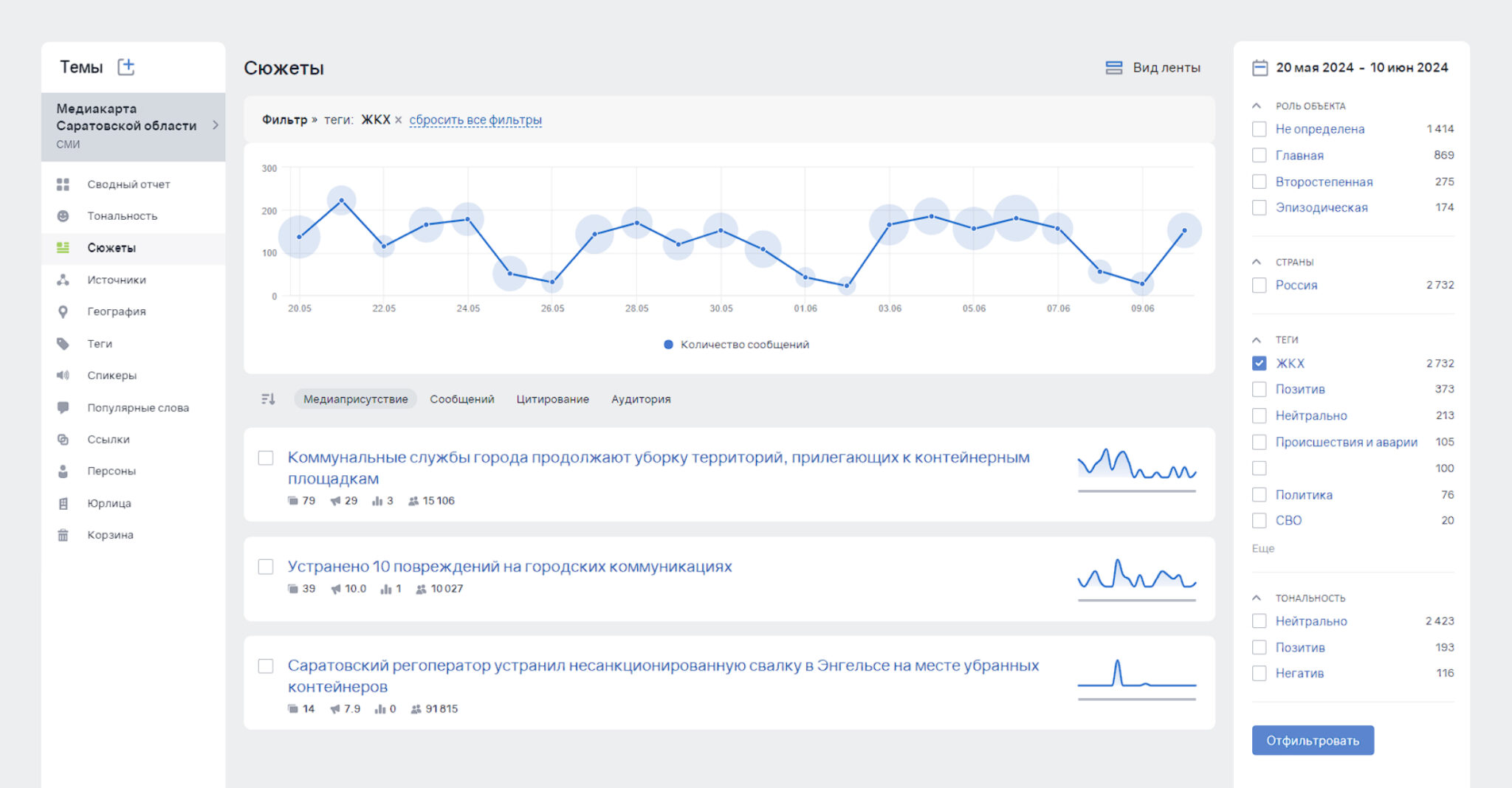Open Спикеры via the speaker icon

[x=63, y=376]
